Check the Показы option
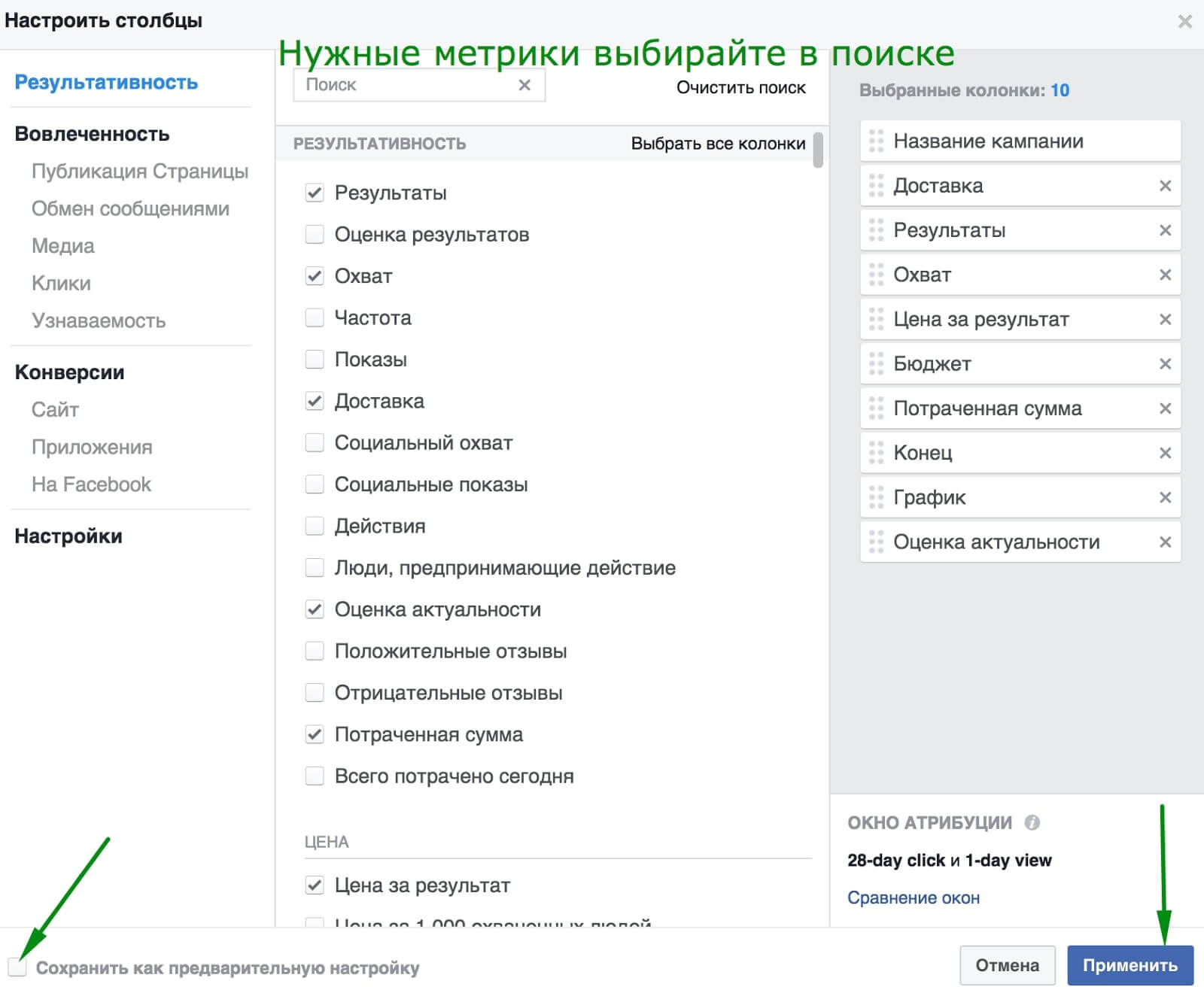1204x987 pixels. (x=314, y=359)
